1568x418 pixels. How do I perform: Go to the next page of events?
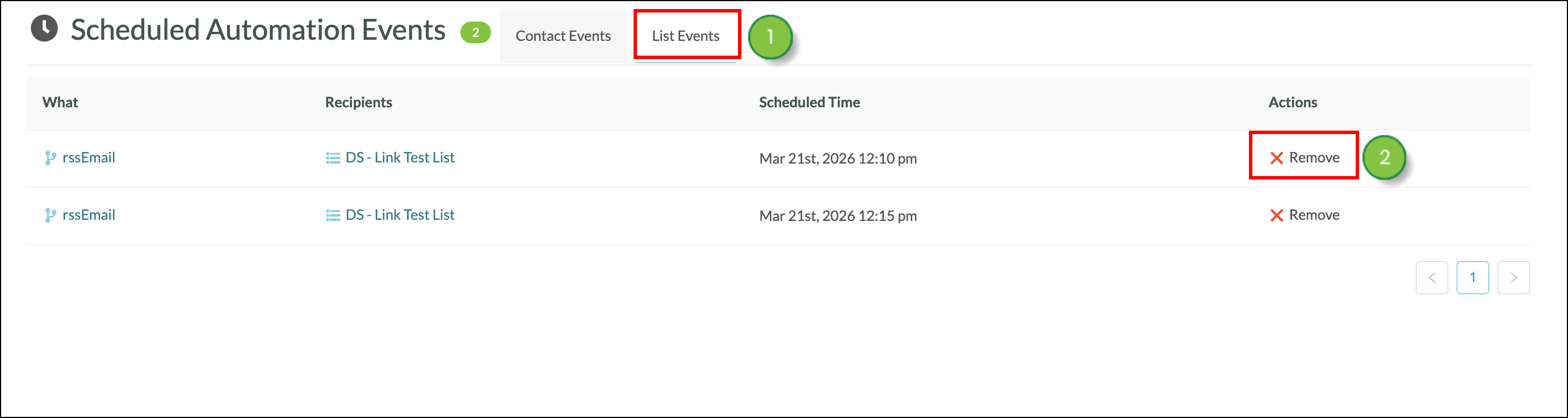[1514, 278]
